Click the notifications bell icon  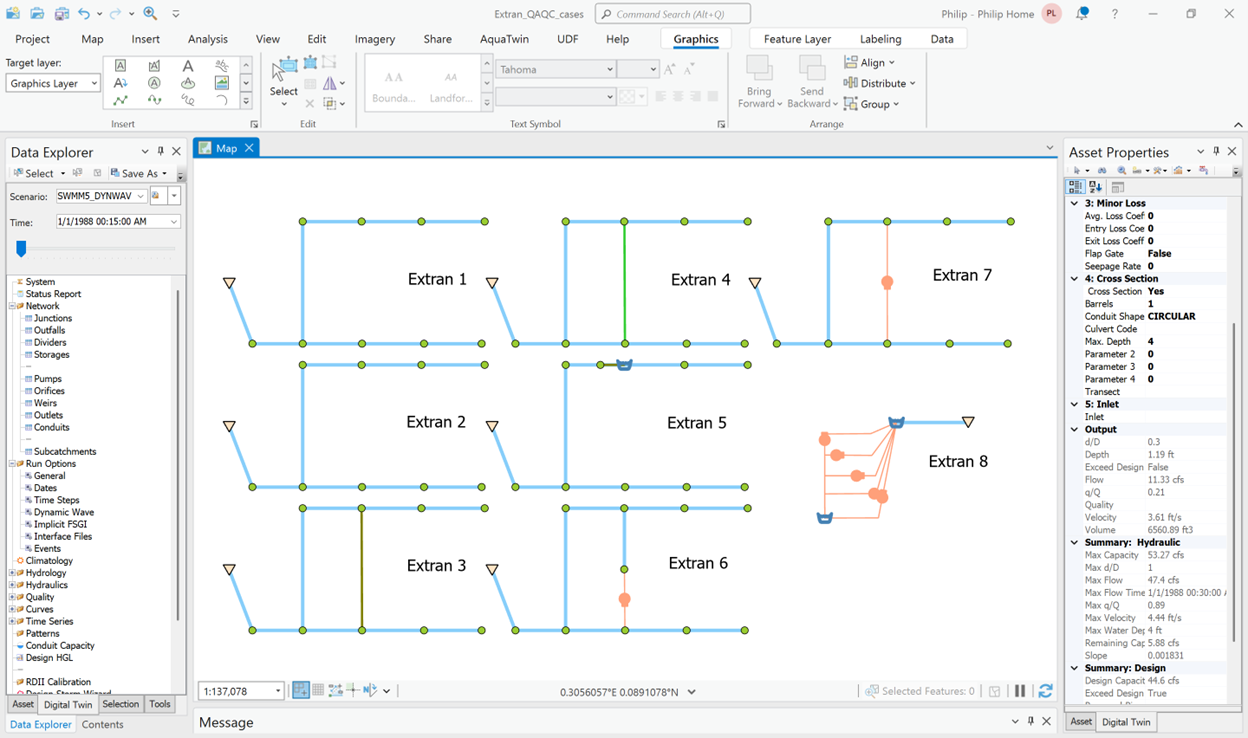(1082, 14)
